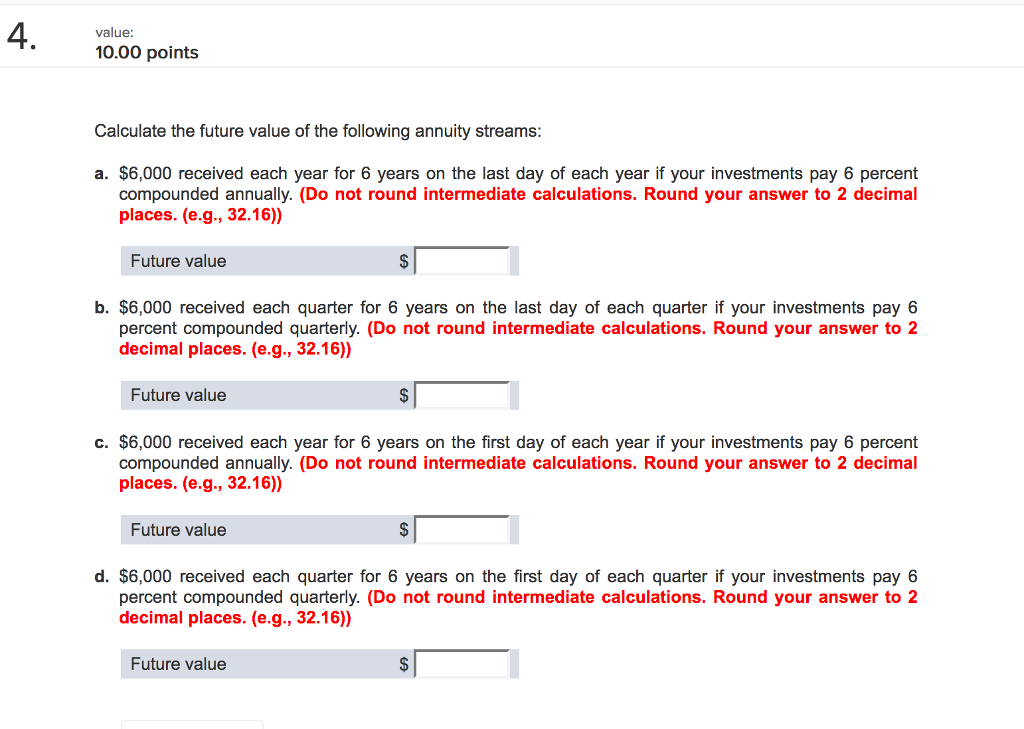Click the partially visible button at bottom
The width and height of the screenshot is (1024, 729).
coord(192,726)
